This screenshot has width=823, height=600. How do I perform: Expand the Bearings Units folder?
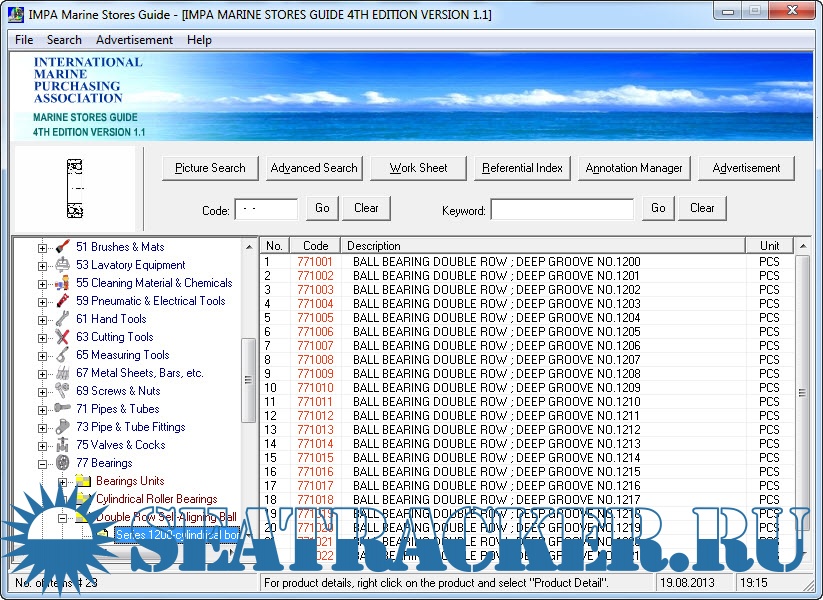pyautogui.click(x=62, y=481)
